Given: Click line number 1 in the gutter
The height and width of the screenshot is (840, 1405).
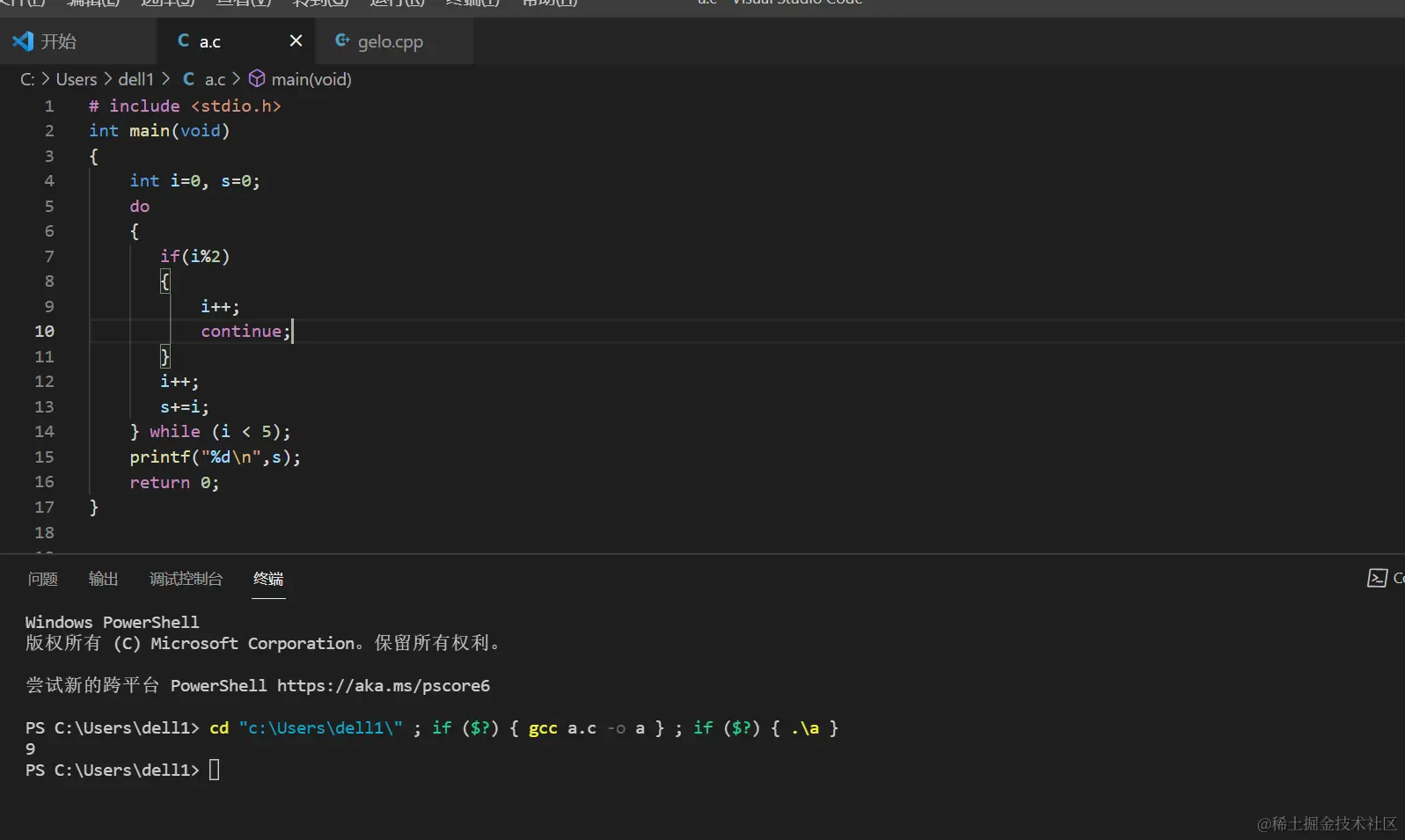Looking at the screenshot, I should pyautogui.click(x=49, y=106).
